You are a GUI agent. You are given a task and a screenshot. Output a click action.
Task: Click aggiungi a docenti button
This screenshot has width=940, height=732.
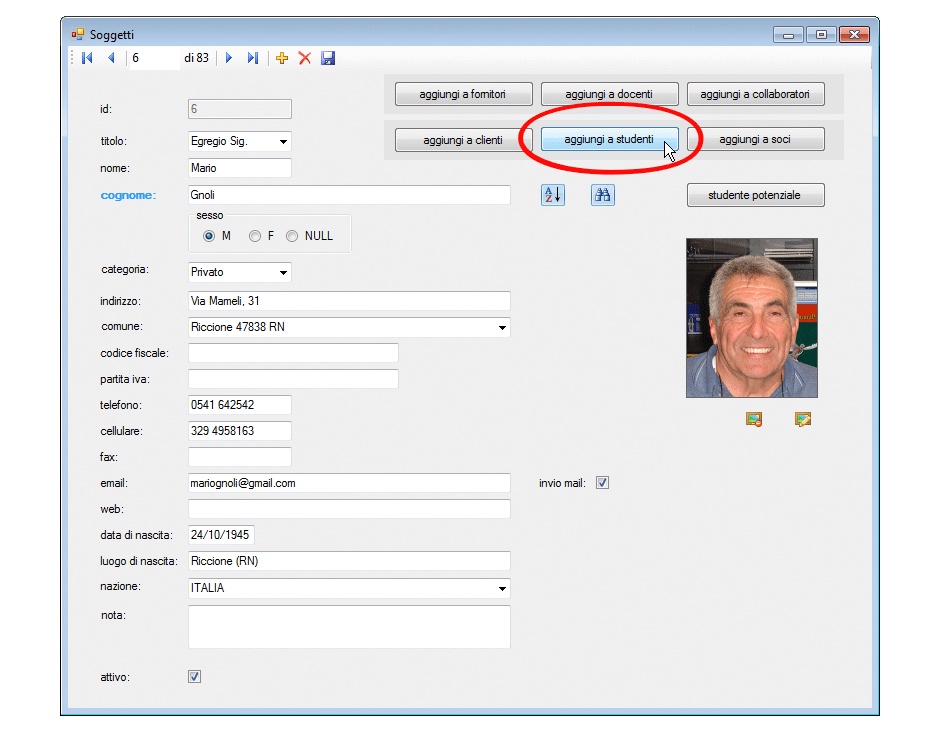pos(609,94)
